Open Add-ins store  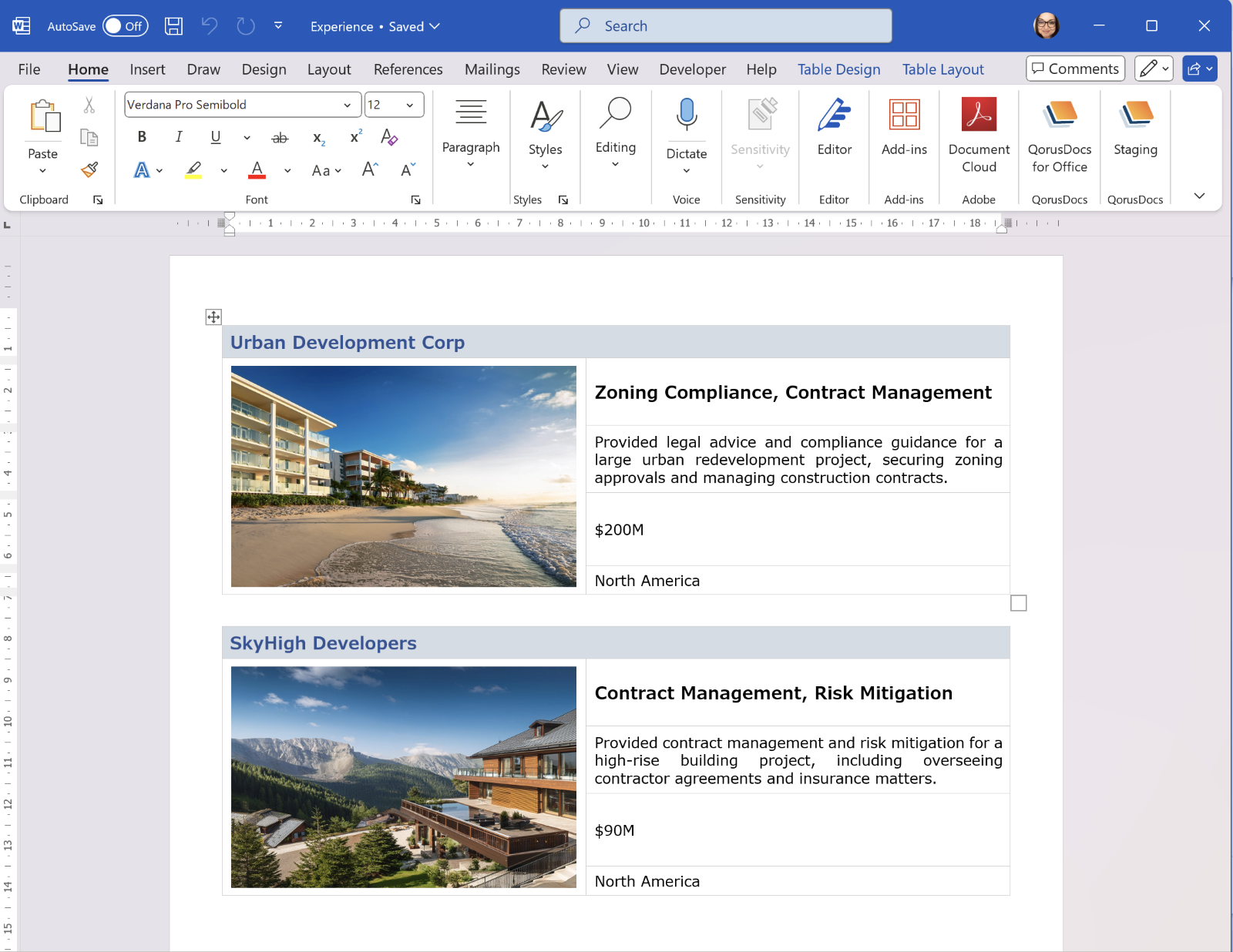[x=905, y=127]
